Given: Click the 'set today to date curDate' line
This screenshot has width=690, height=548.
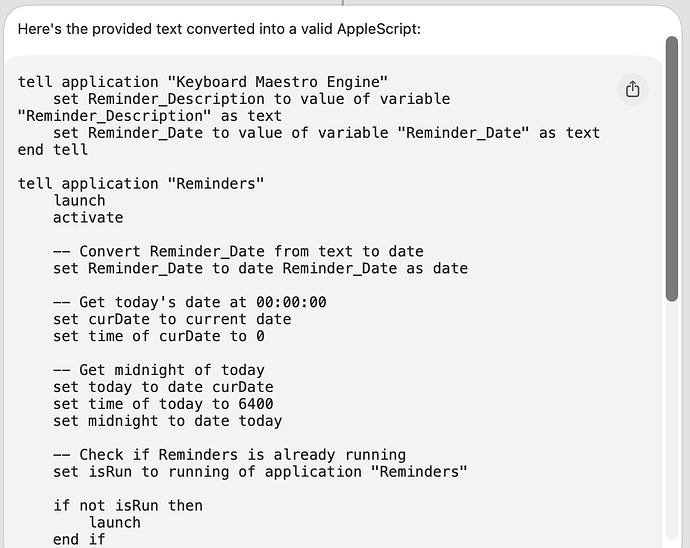Looking at the screenshot, I should pyautogui.click(x=163, y=387).
